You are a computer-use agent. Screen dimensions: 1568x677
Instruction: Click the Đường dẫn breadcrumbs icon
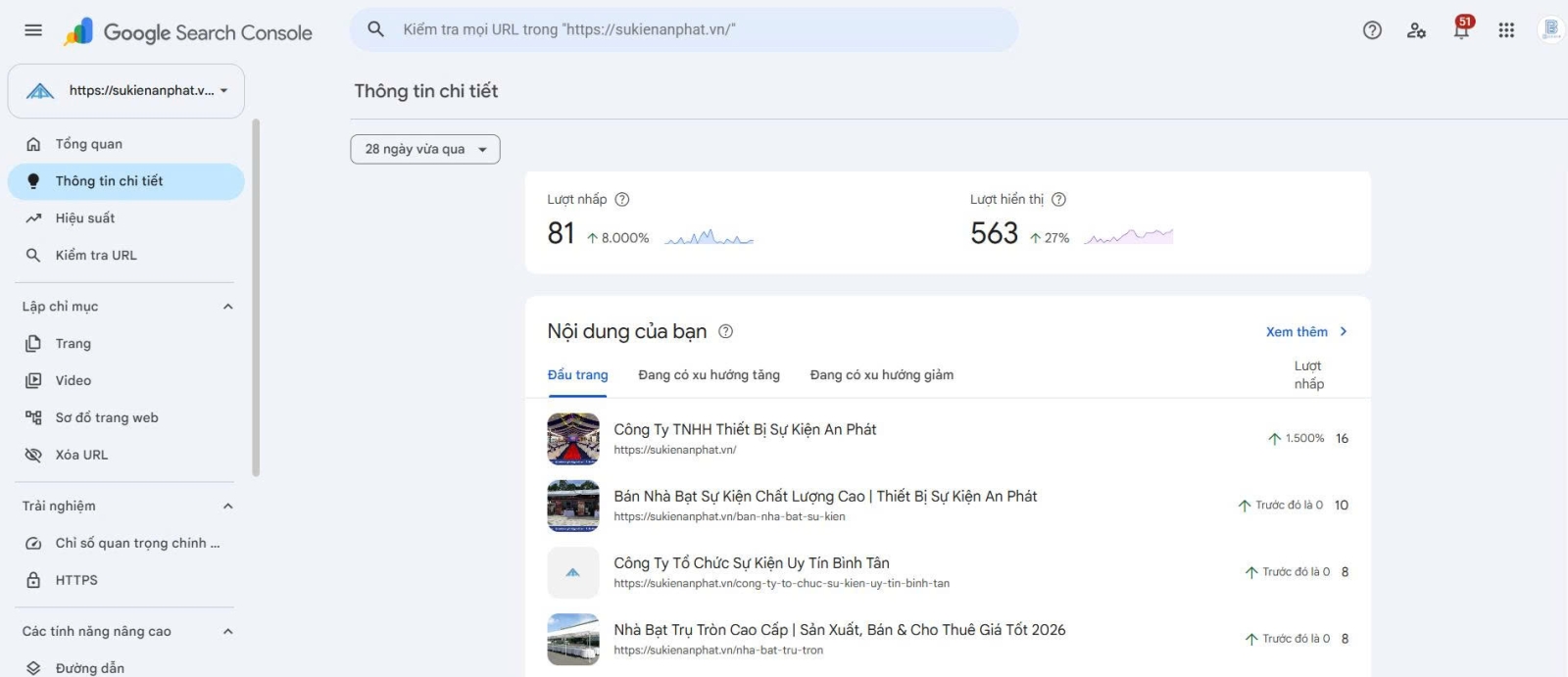33,668
